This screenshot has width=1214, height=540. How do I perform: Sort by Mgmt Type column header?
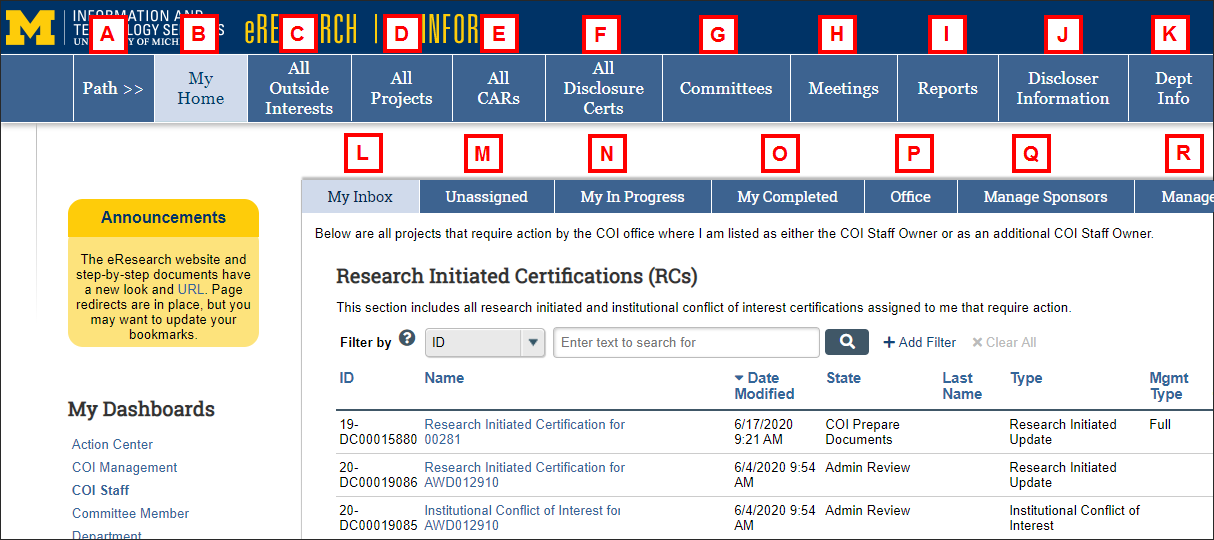[1169, 386]
